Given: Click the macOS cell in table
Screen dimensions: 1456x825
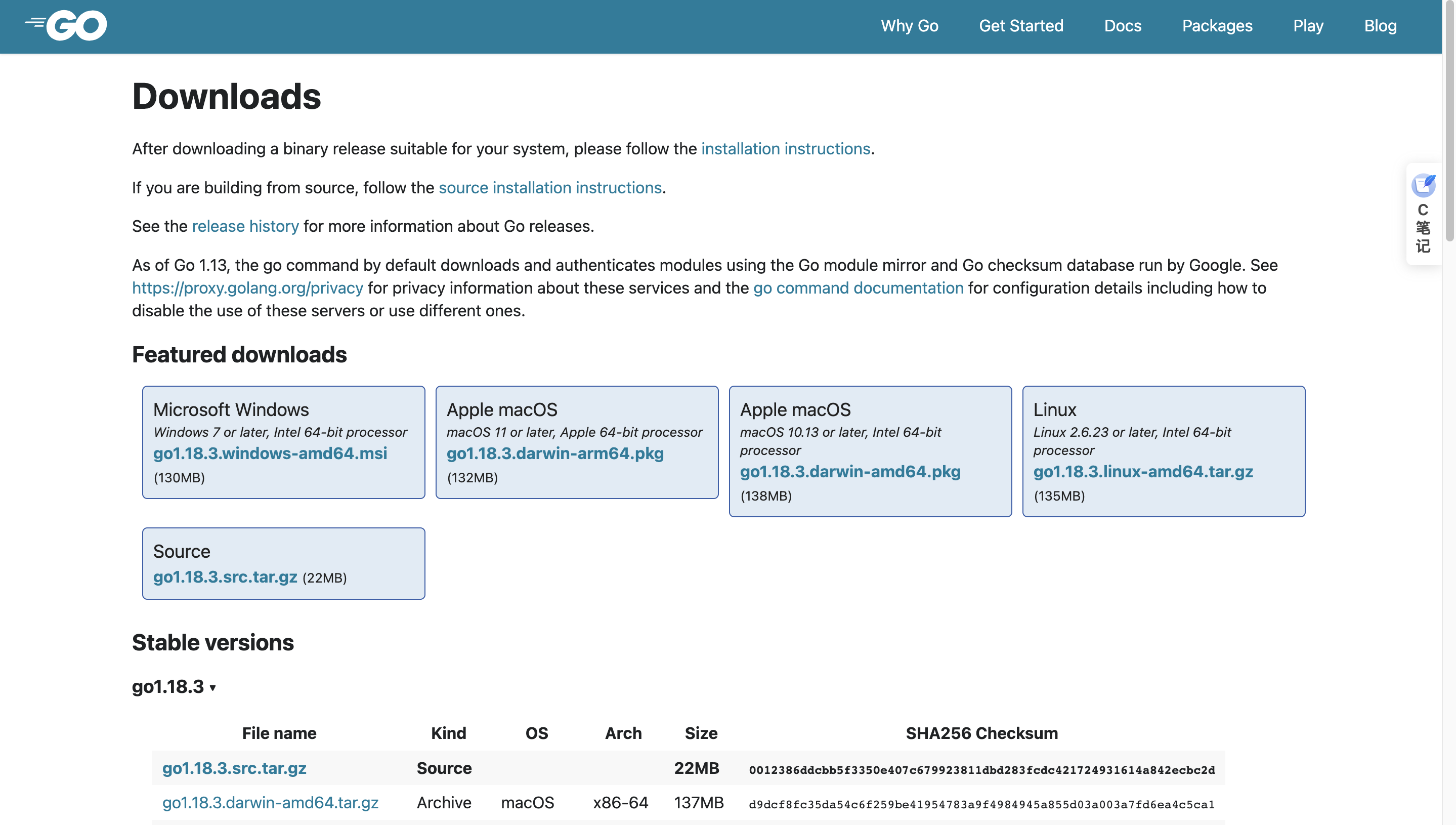Looking at the screenshot, I should pos(527,802).
